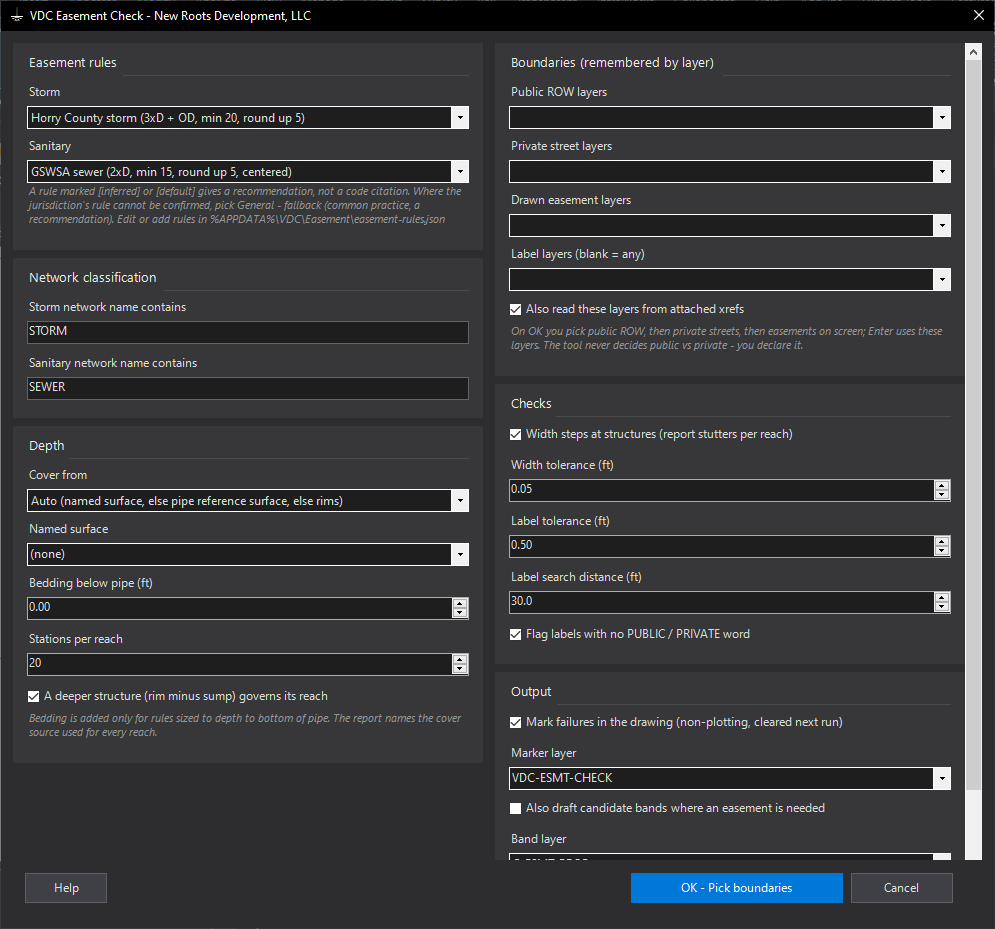Open the Sanitary easement rule dropdown

(460, 172)
